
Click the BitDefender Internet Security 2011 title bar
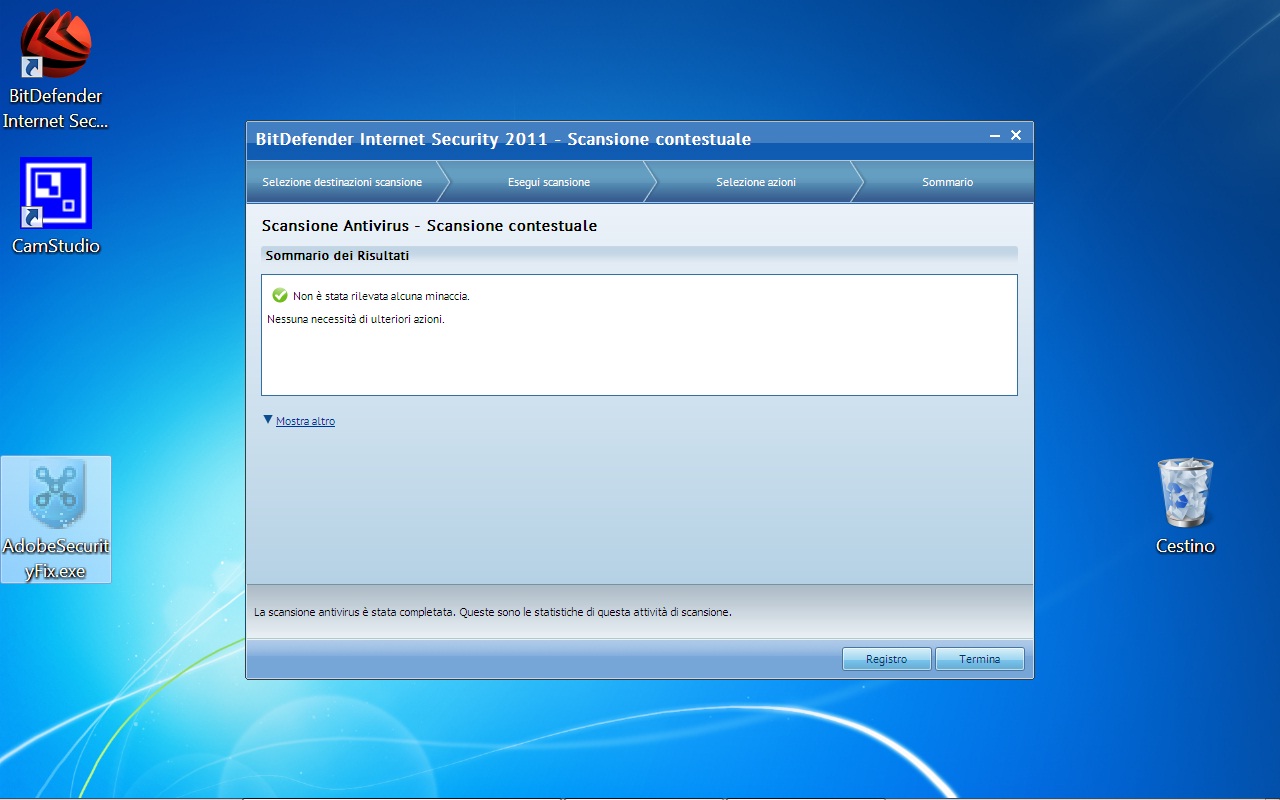[503, 139]
